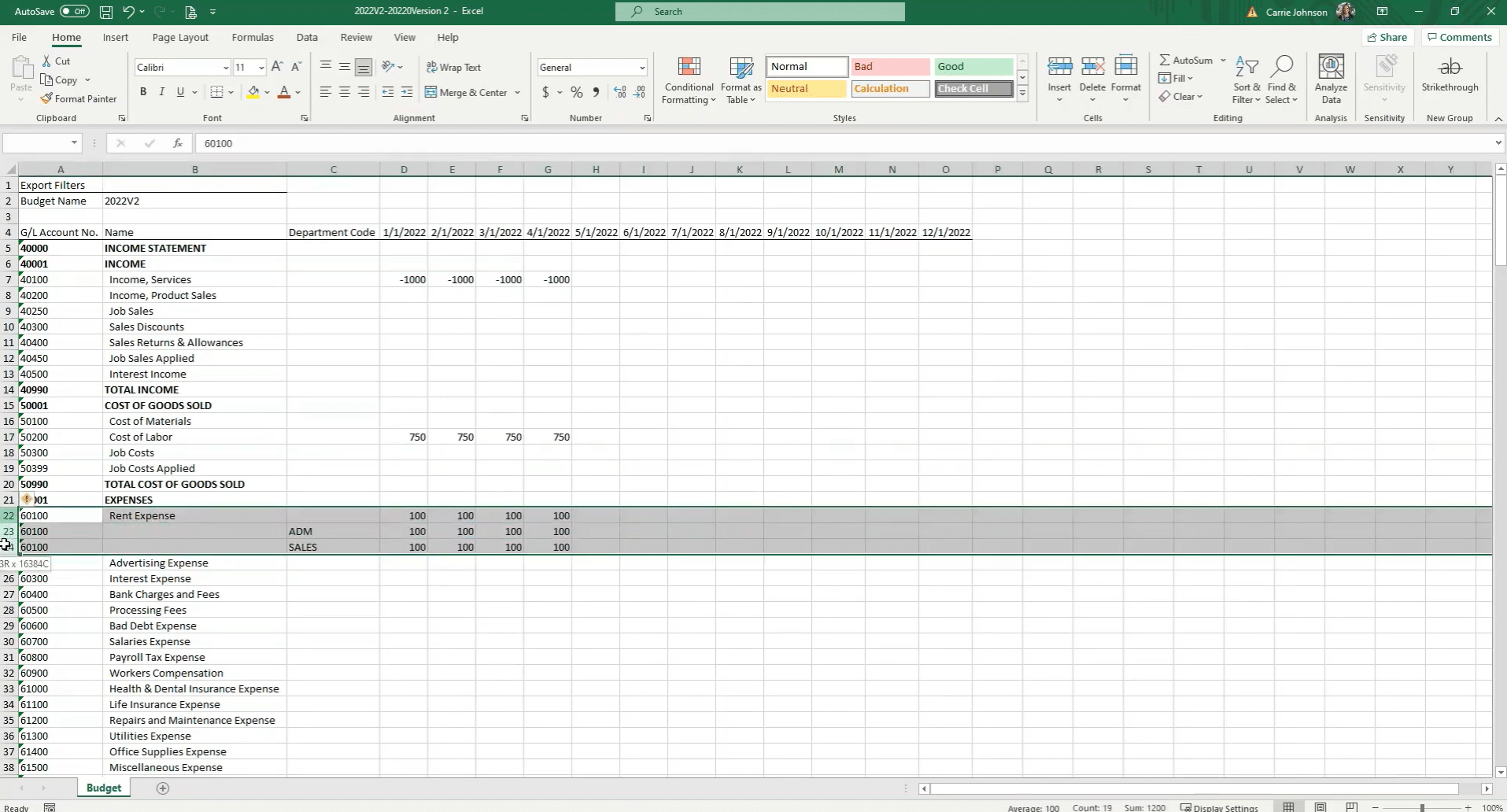This screenshot has height=812, width=1507.
Task: Expand the Name Box dropdown arrow
Action: (75, 143)
